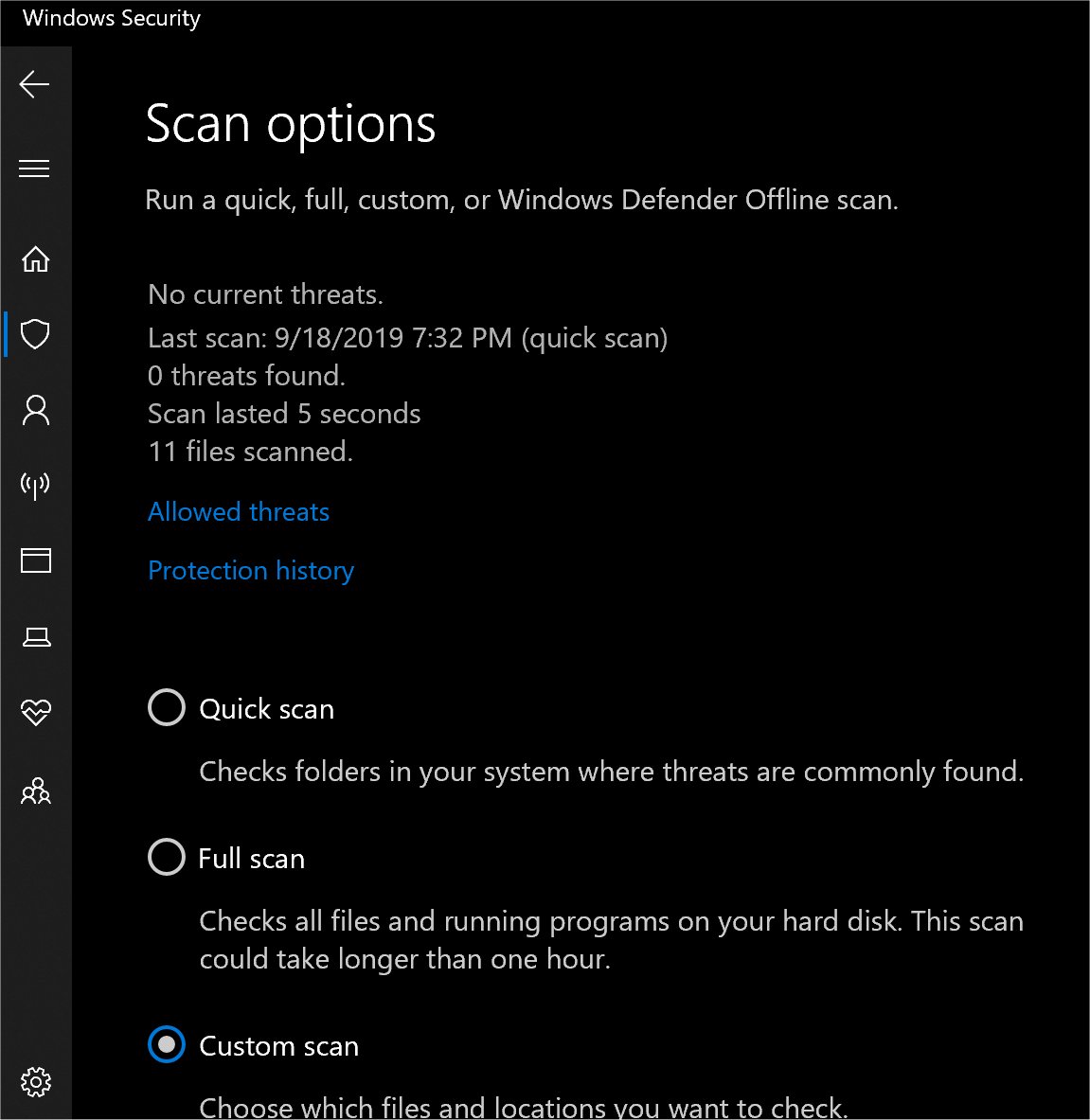1090x1120 pixels.
Task: Return to the shield section highlighted in the sidebar
Action: [x=35, y=334]
